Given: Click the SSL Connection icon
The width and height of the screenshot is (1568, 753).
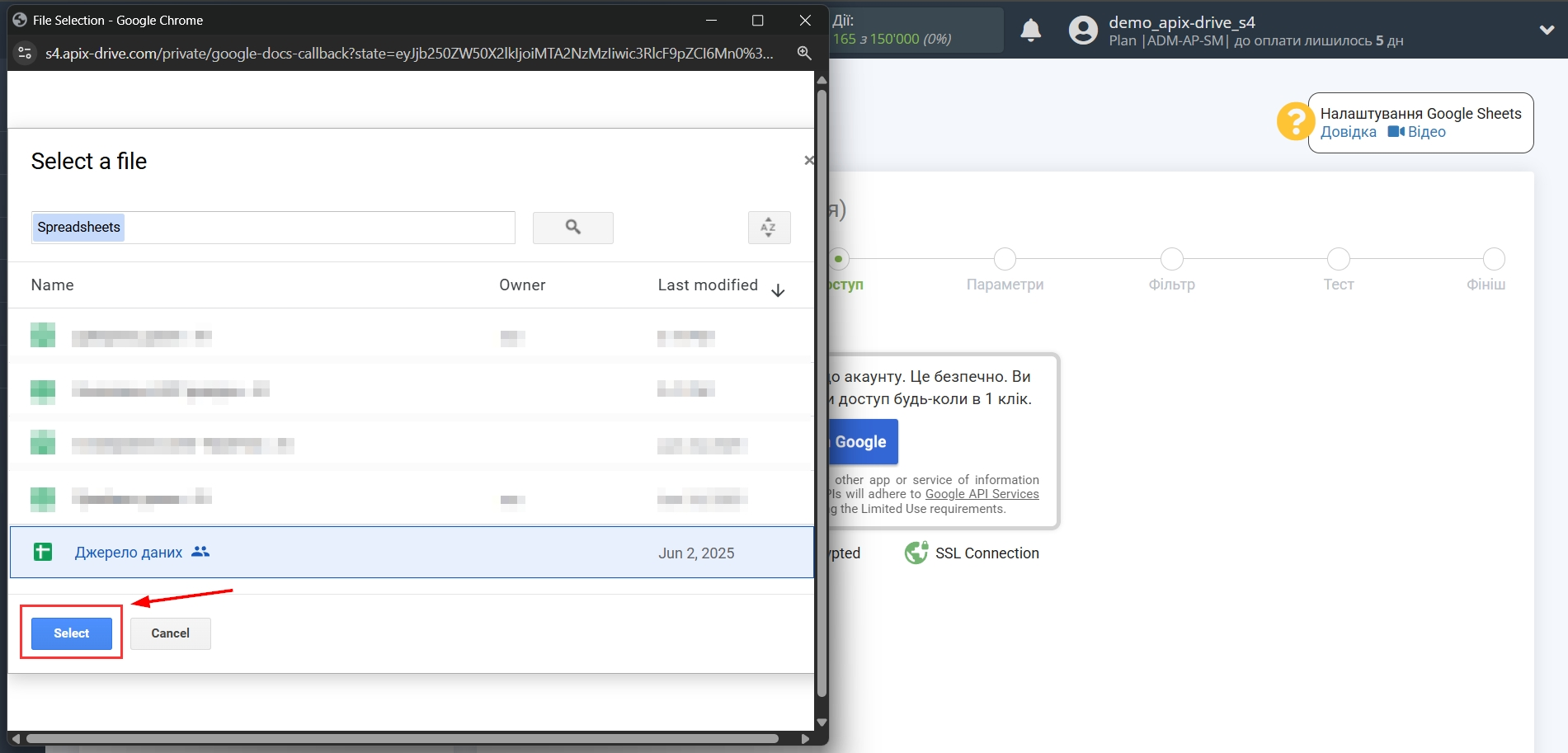Looking at the screenshot, I should click(x=916, y=553).
